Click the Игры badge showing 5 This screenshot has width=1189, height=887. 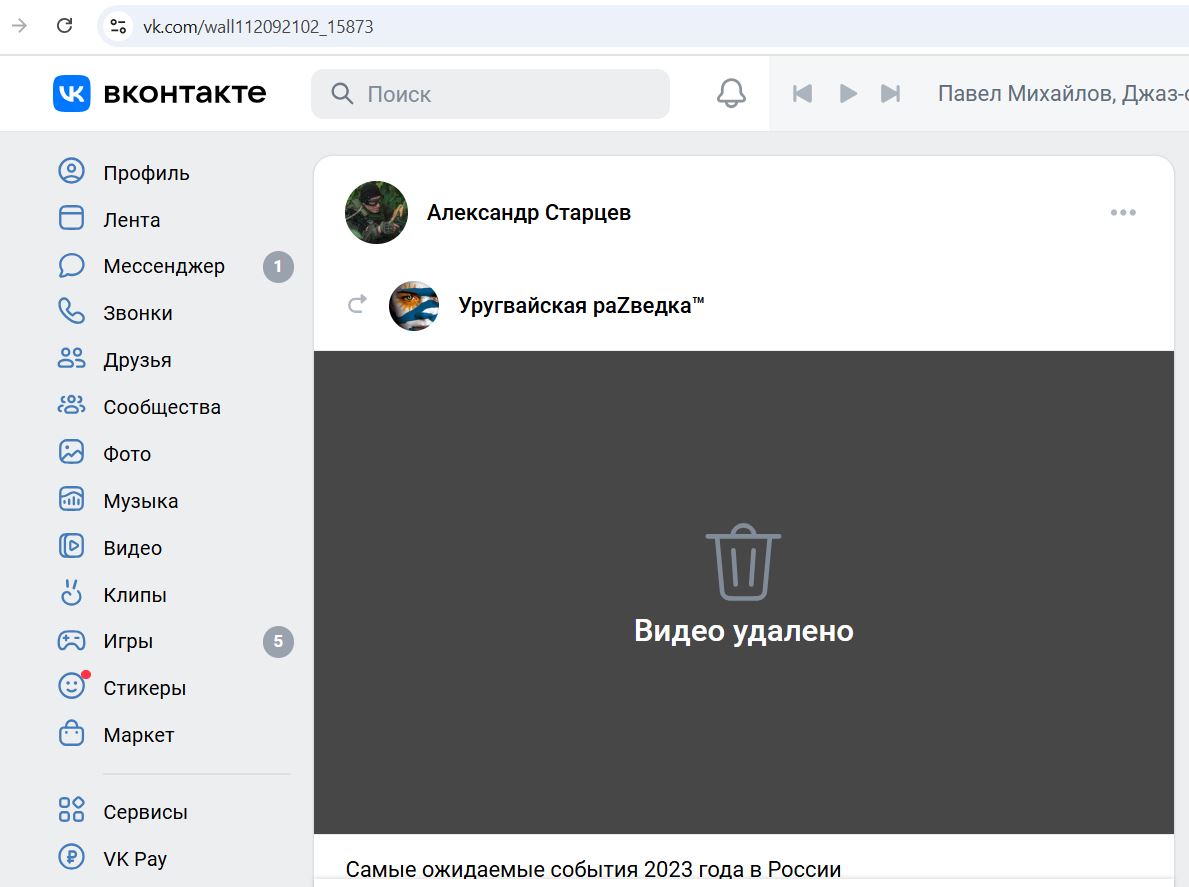pyautogui.click(x=278, y=642)
